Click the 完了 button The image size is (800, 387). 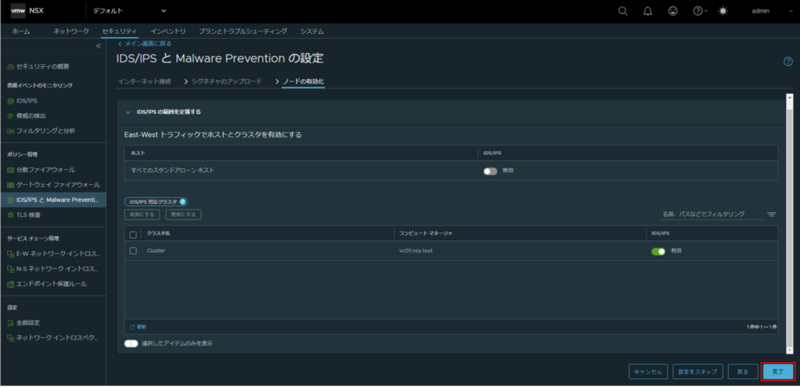[778, 372]
